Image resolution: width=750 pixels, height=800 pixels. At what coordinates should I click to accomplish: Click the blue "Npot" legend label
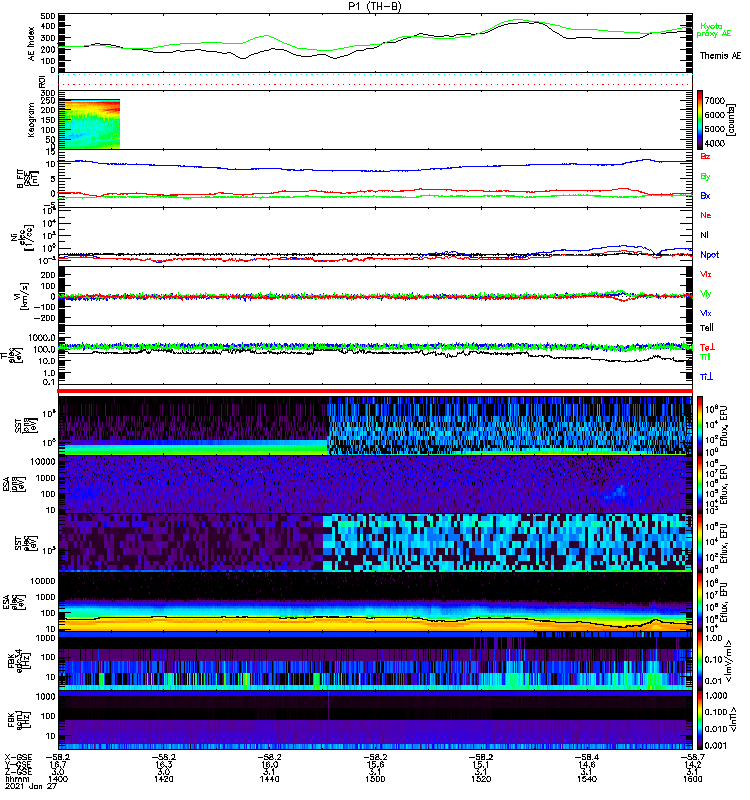pyautogui.click(x=709, y=255)
